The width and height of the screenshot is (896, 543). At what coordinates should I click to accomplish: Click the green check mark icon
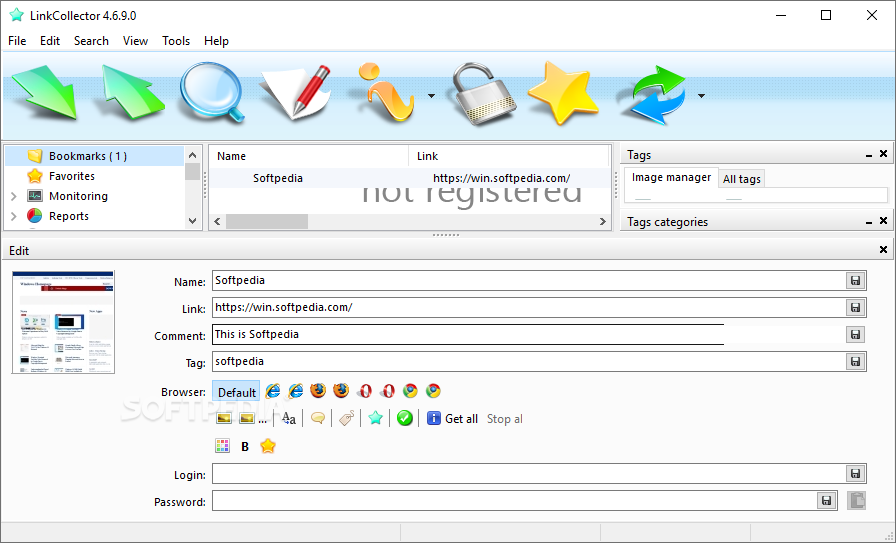(405, 418)
